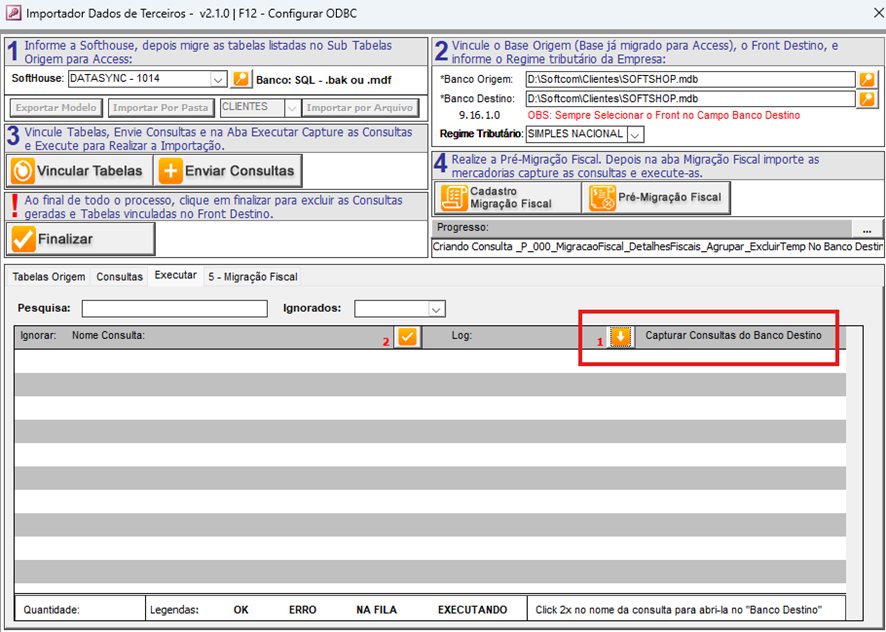This screenshot has height=632, width=886.
Task: Click the orange download arrow capture icon
Action: point(621,337)
